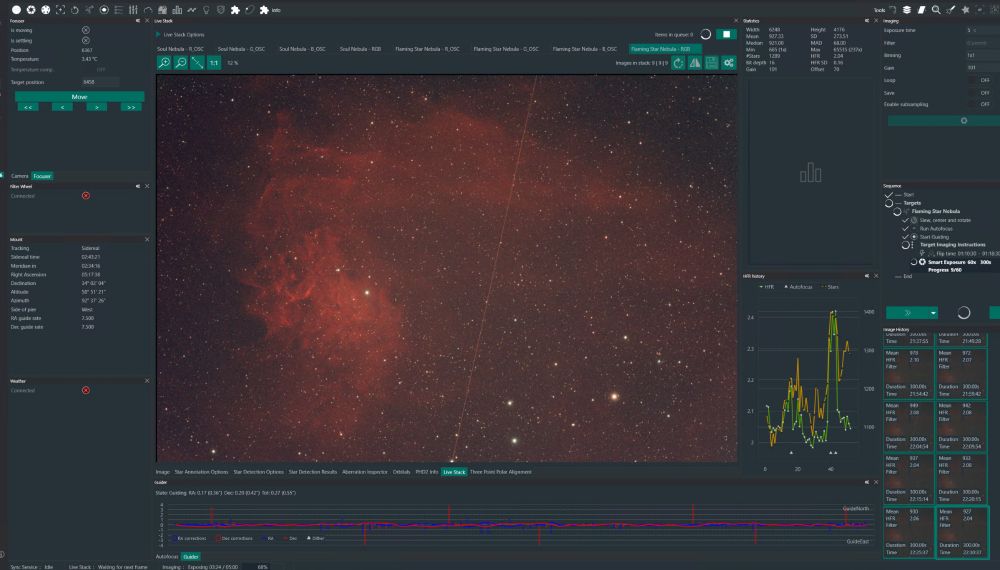The image size is (1000, 570).
Task: Stop live stacking with the square button
Action: click(x=726, y=34)
